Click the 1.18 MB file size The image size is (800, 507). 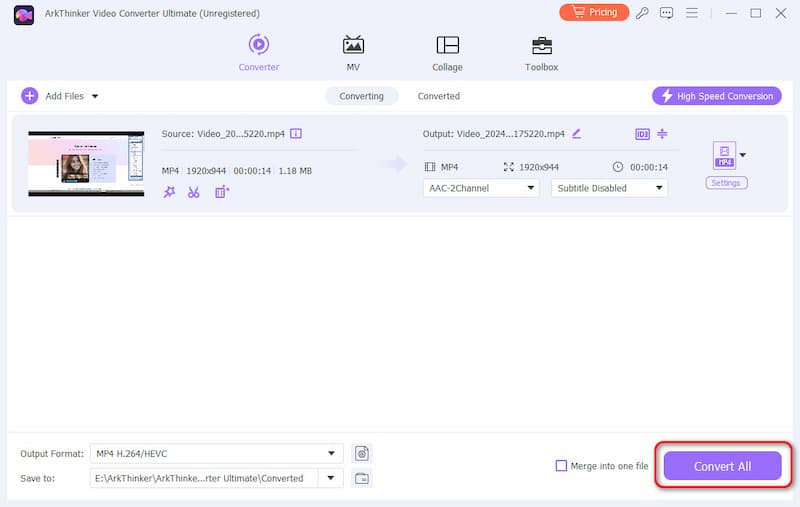click(x=295, y=171)
